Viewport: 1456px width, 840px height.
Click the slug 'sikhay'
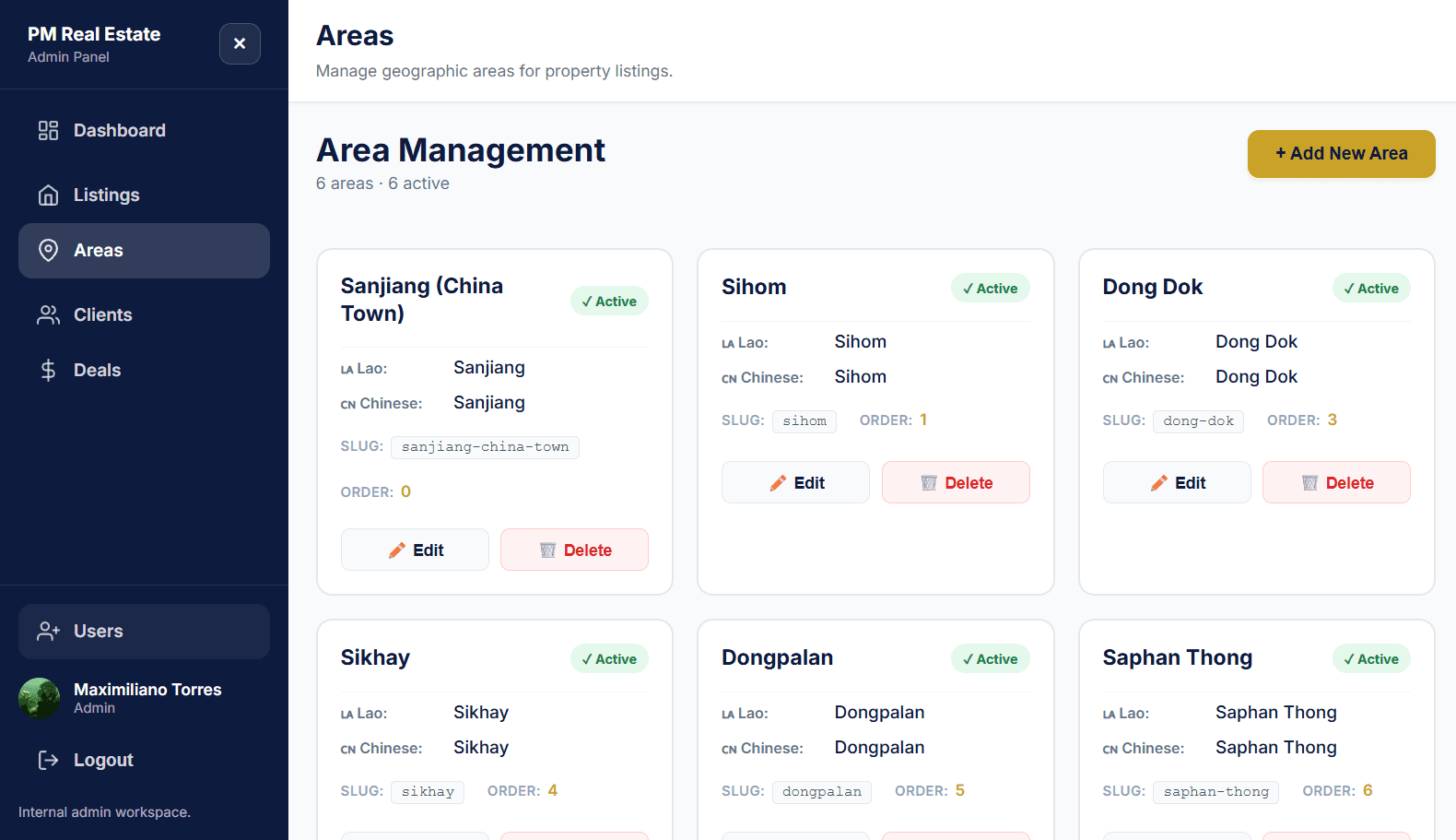point(428,792)
